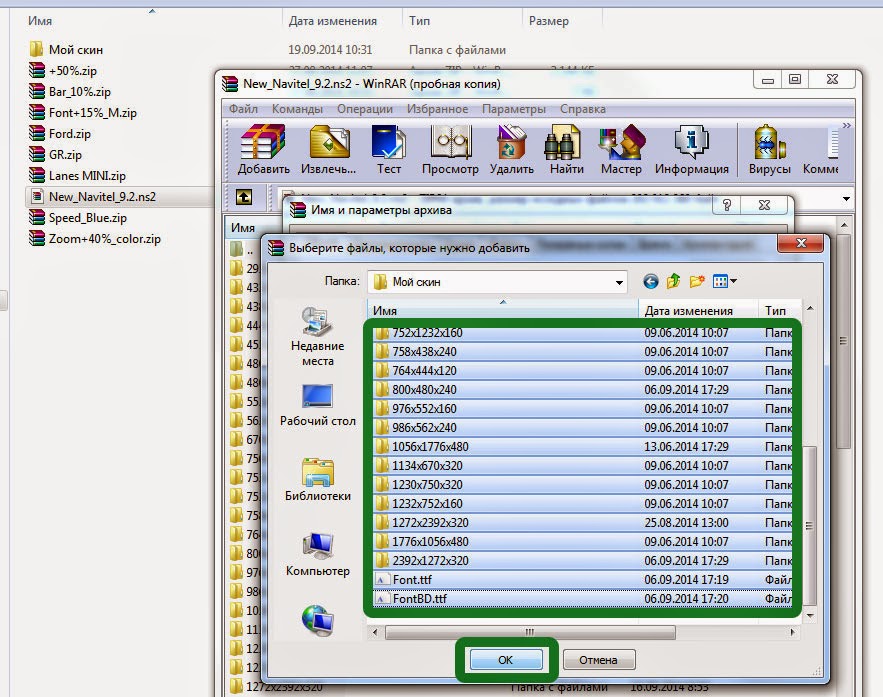The image size is (883, 697).
Task: Go up one level in WinRAR address bar
Action: pos(244,197)
